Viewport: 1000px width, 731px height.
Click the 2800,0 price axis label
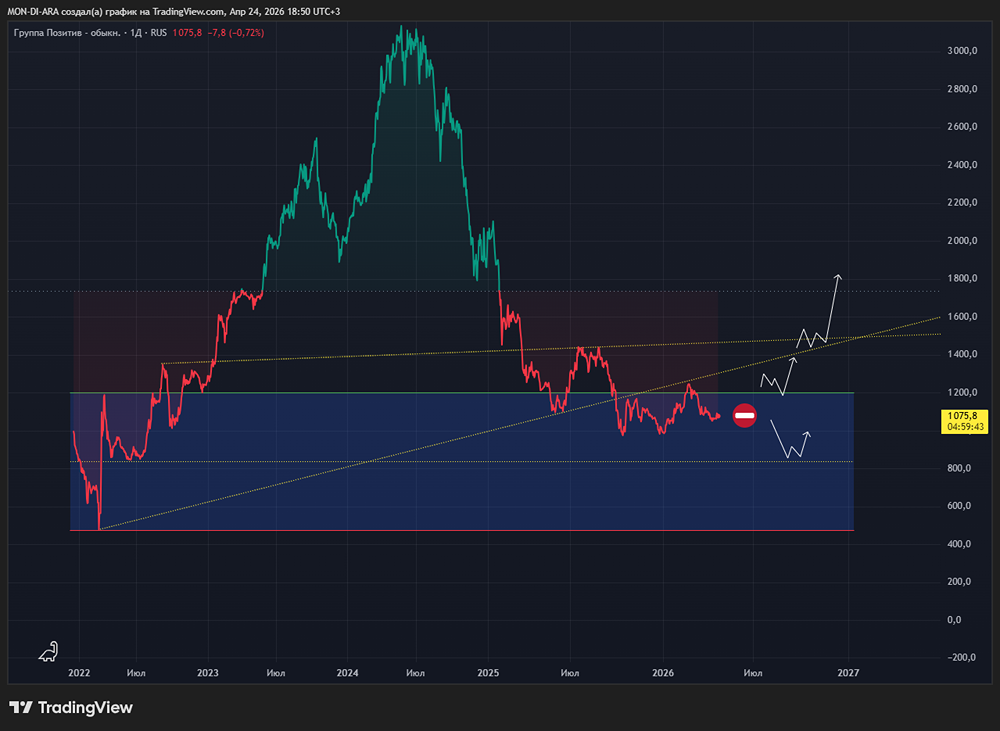tap(962, 89)
